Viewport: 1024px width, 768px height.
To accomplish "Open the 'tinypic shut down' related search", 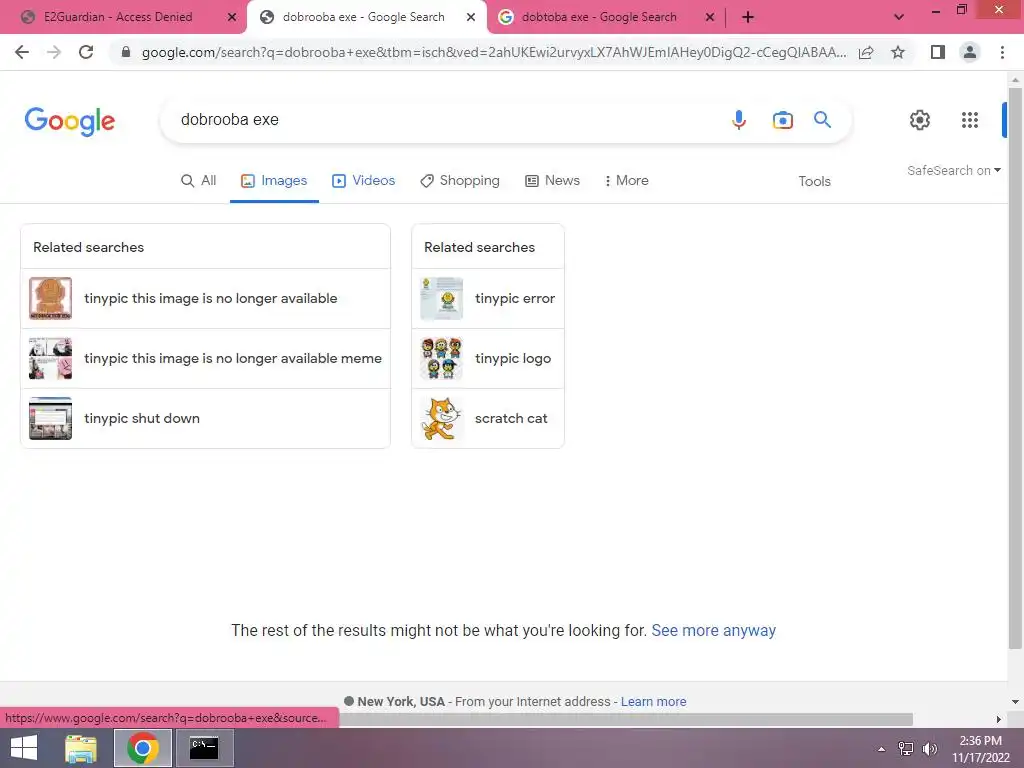I will coord(205,419).
